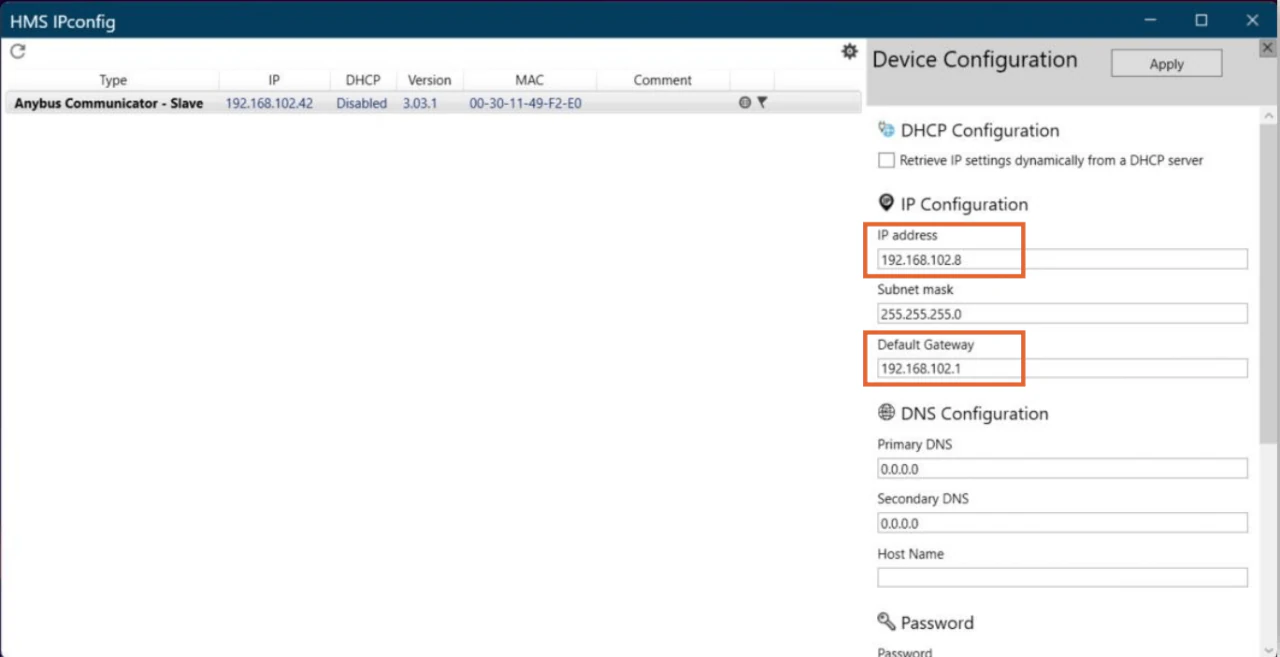This screenshot has height=657, width=1280.
Task: Click the Password key icon
Action: click(x=886, y=621)
